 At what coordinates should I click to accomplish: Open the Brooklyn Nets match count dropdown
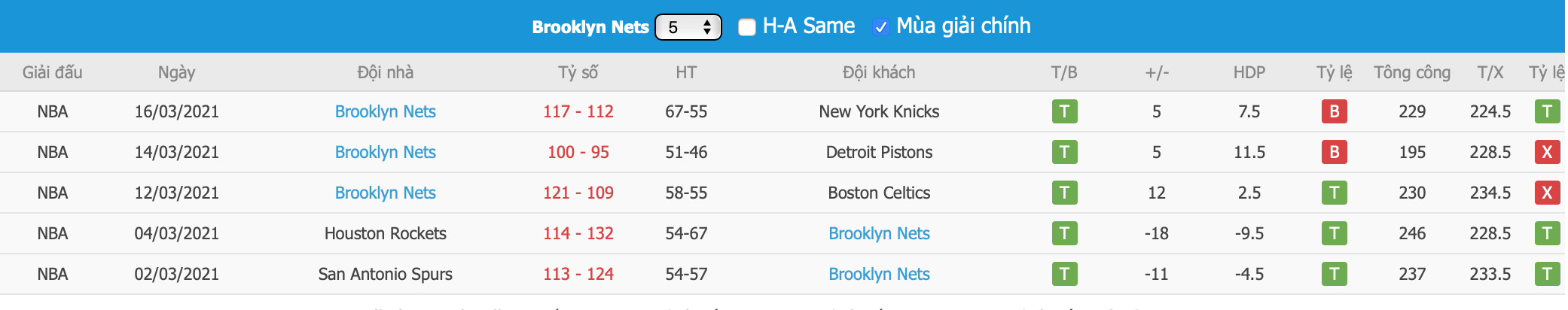click(688, 27)
